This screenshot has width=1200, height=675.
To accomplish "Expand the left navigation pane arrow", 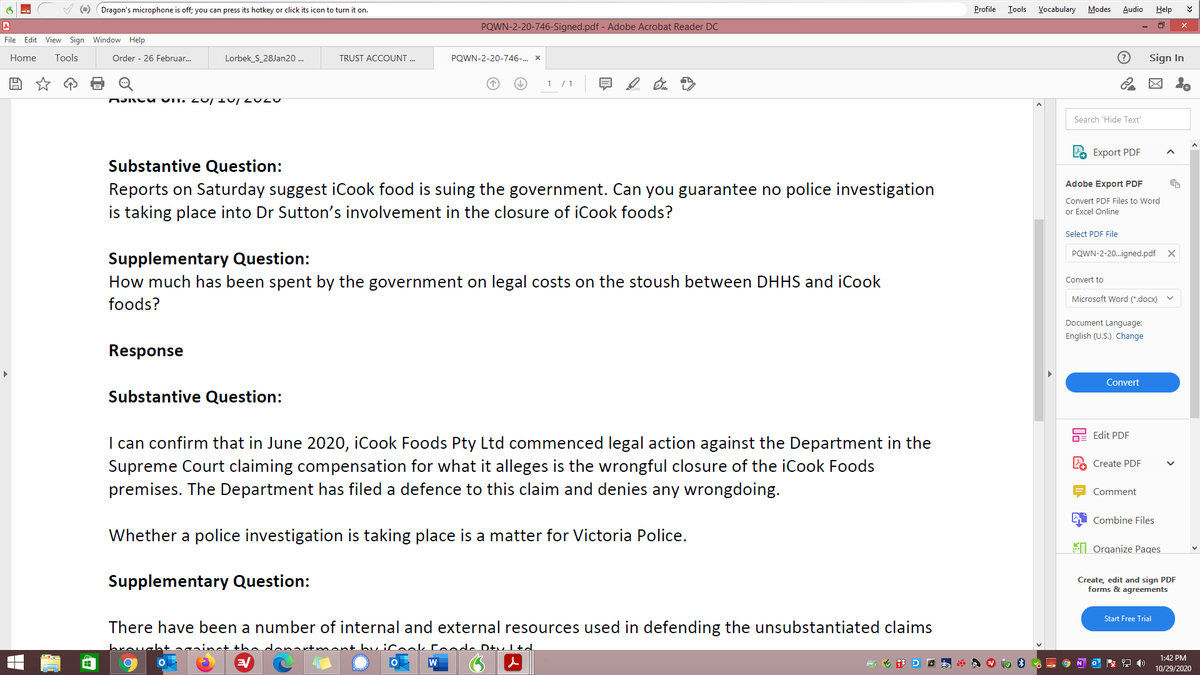I will click(5, 376).
